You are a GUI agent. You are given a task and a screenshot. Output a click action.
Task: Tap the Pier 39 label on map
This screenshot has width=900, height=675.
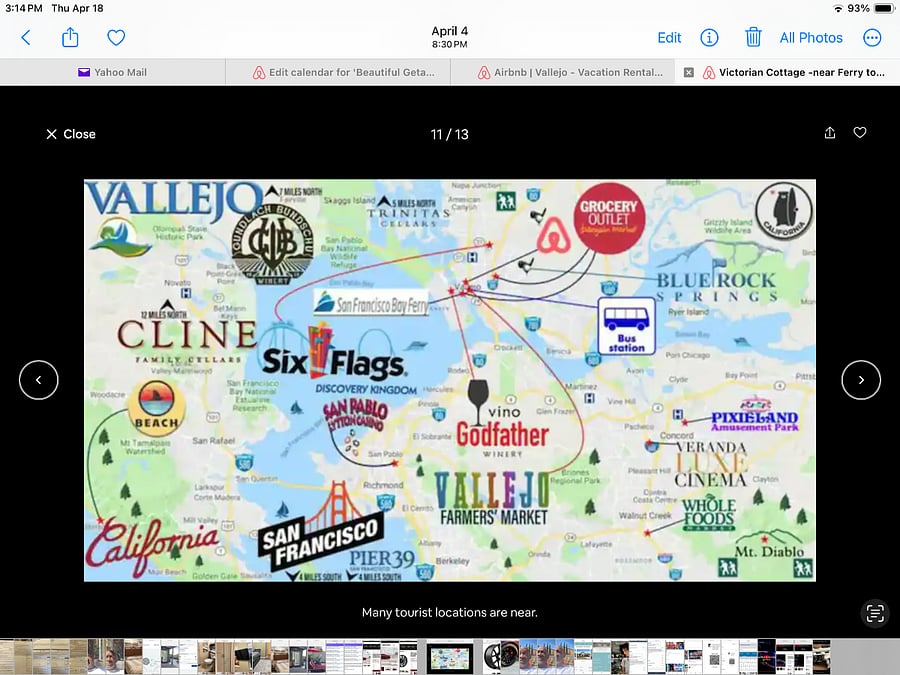click(x=382, y=559)
